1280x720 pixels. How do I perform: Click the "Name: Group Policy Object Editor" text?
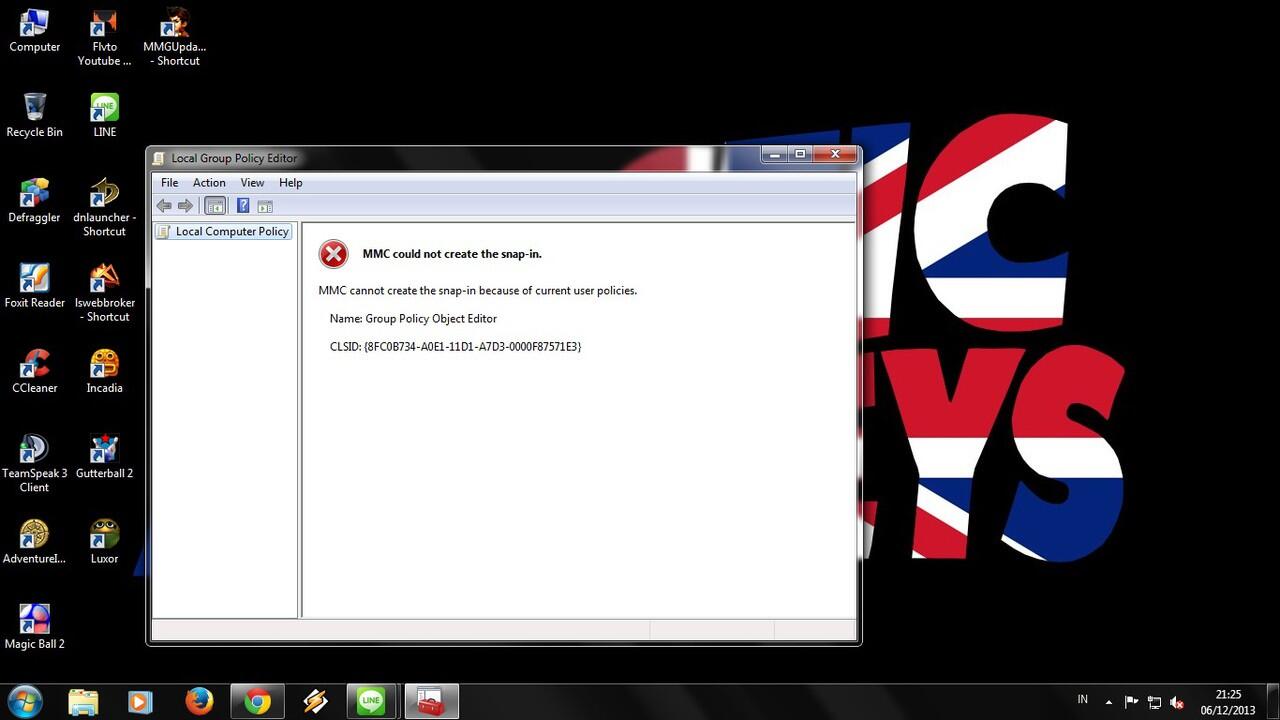[413, 318]
